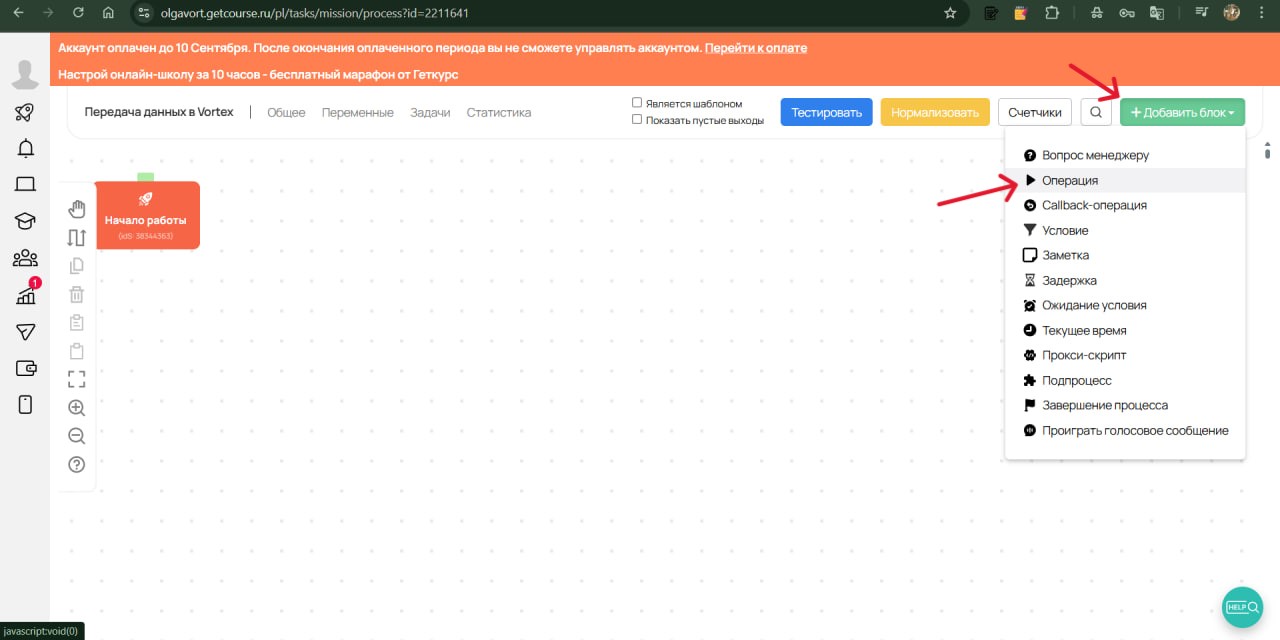Screen dimensions: 1280x640
Task: Follow the 'Перейти к оплате' link
Action: (x=755, y=48)
